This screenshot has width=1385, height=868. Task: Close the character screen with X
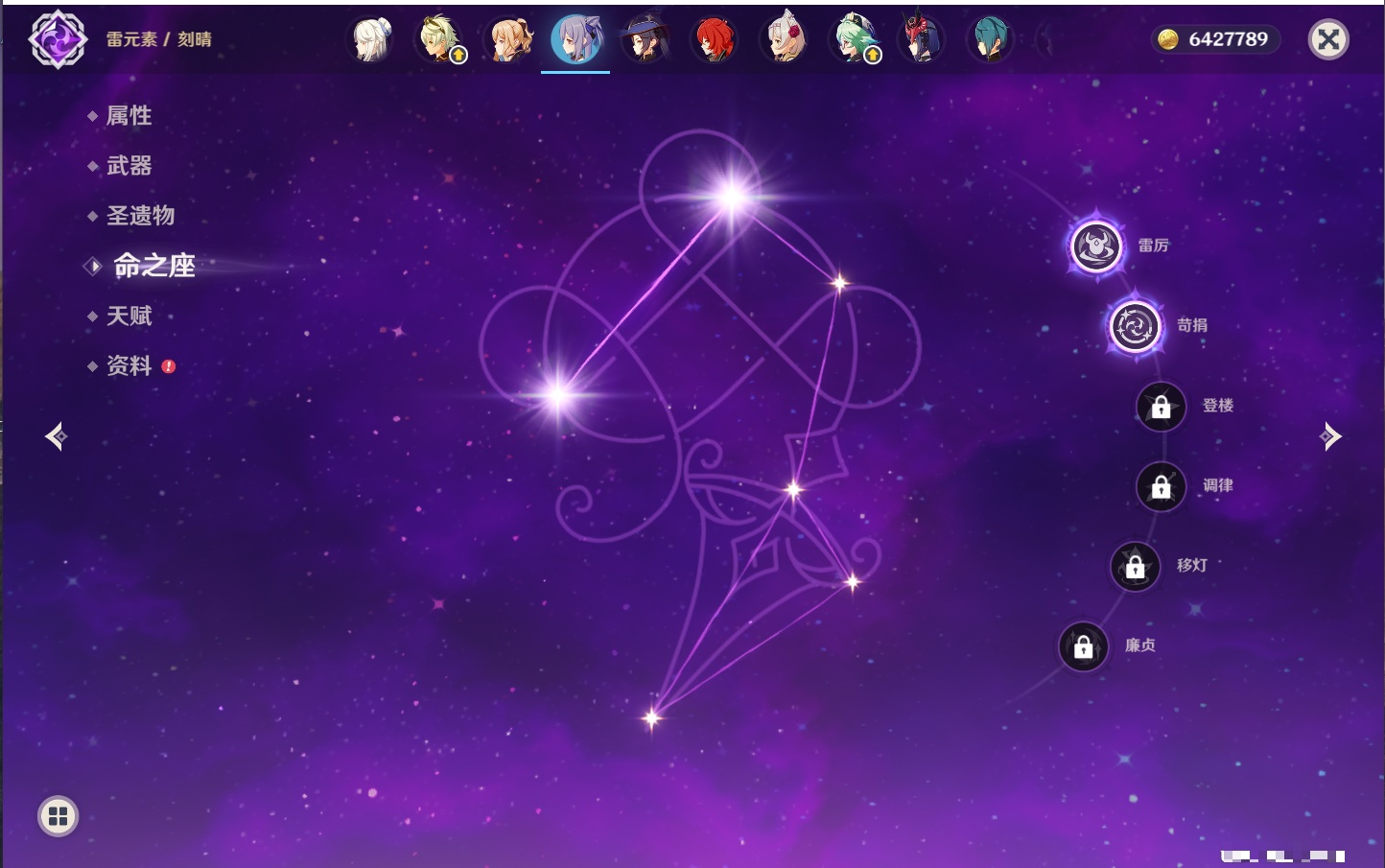pyautogui.click(x=1328, y=39)
